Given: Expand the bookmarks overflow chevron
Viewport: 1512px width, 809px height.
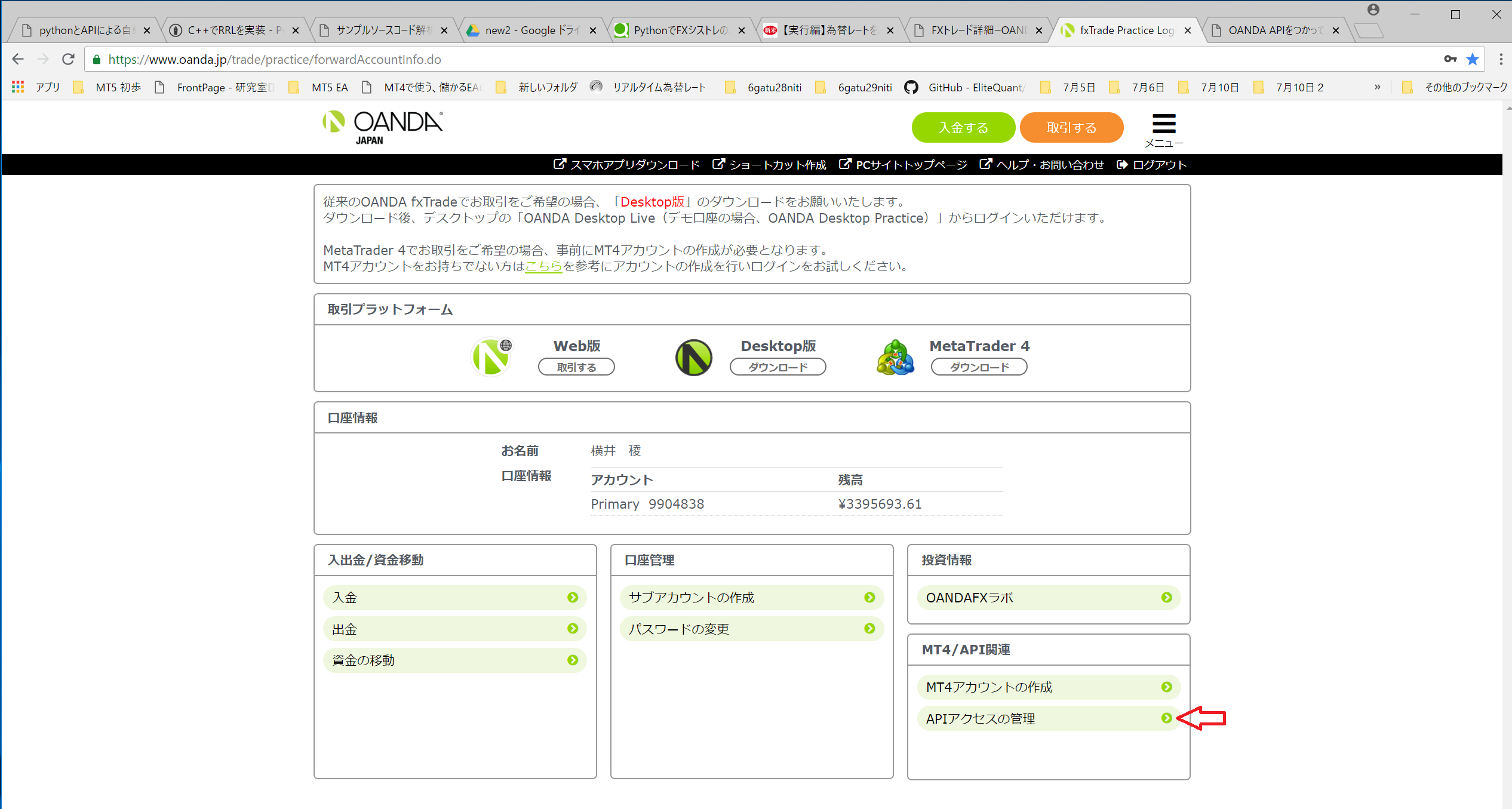Looking at the screenshot, I should [x=1377, y=87].
